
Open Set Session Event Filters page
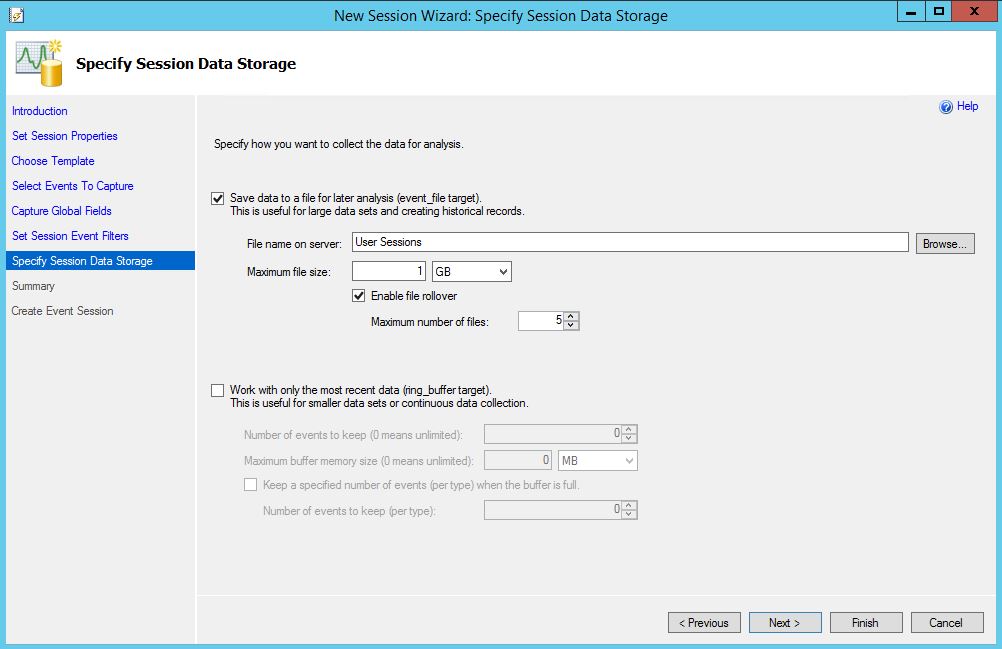tap(70, 236)
